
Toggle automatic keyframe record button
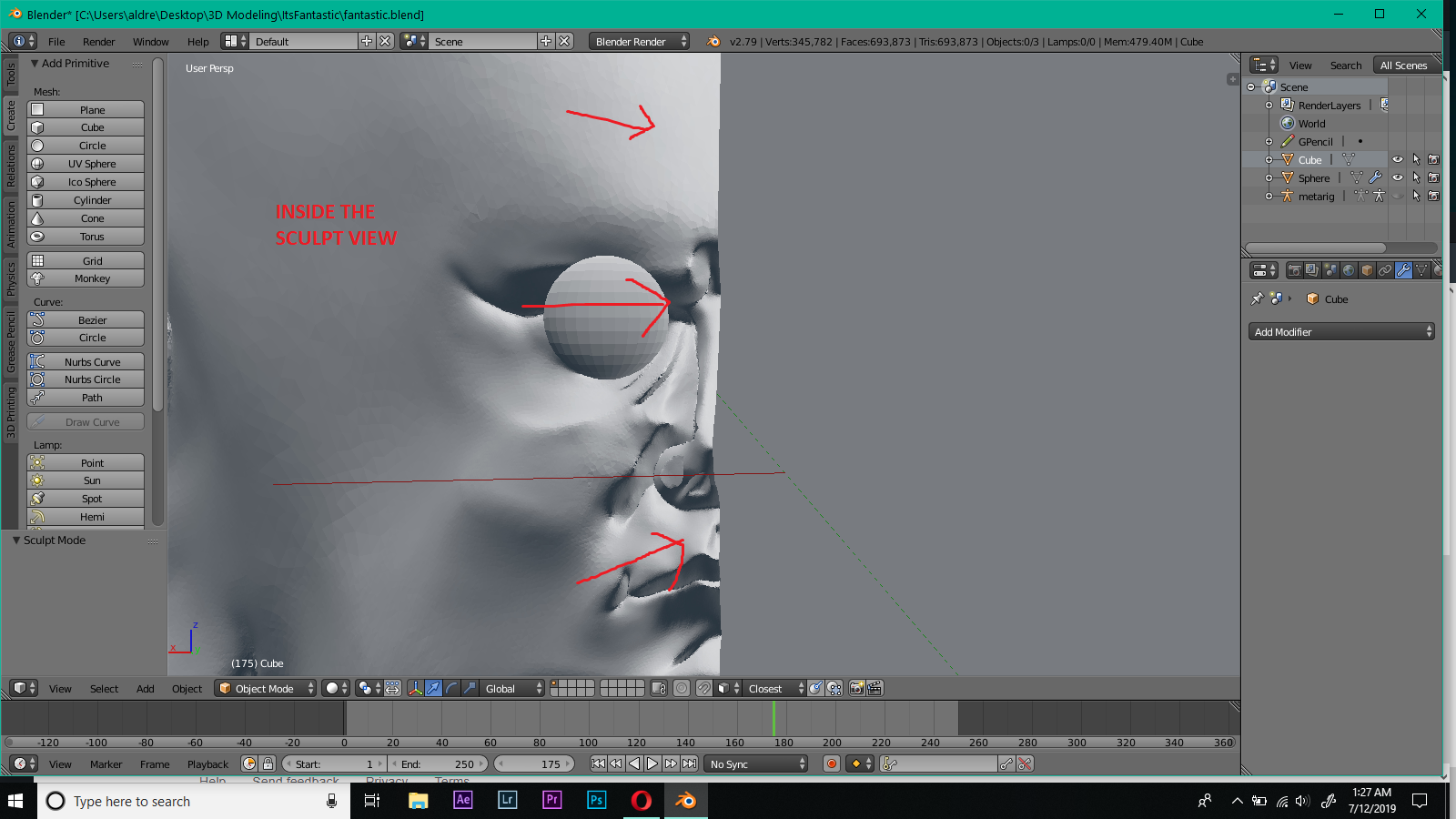pyautogui.click(x=831, y=763)
